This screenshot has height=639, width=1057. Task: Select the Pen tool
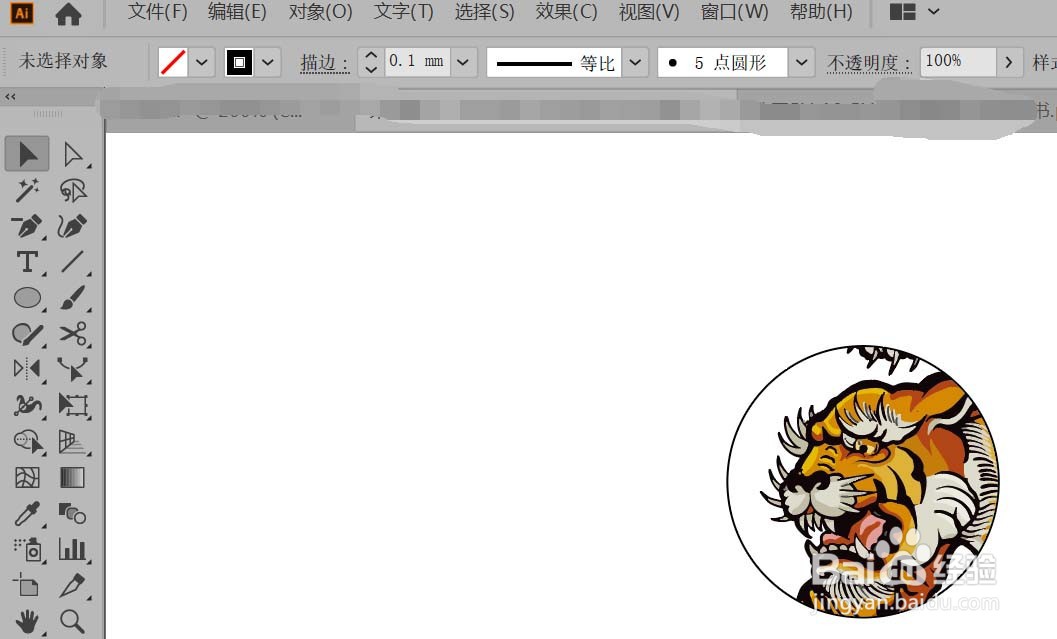coord(27,226)
